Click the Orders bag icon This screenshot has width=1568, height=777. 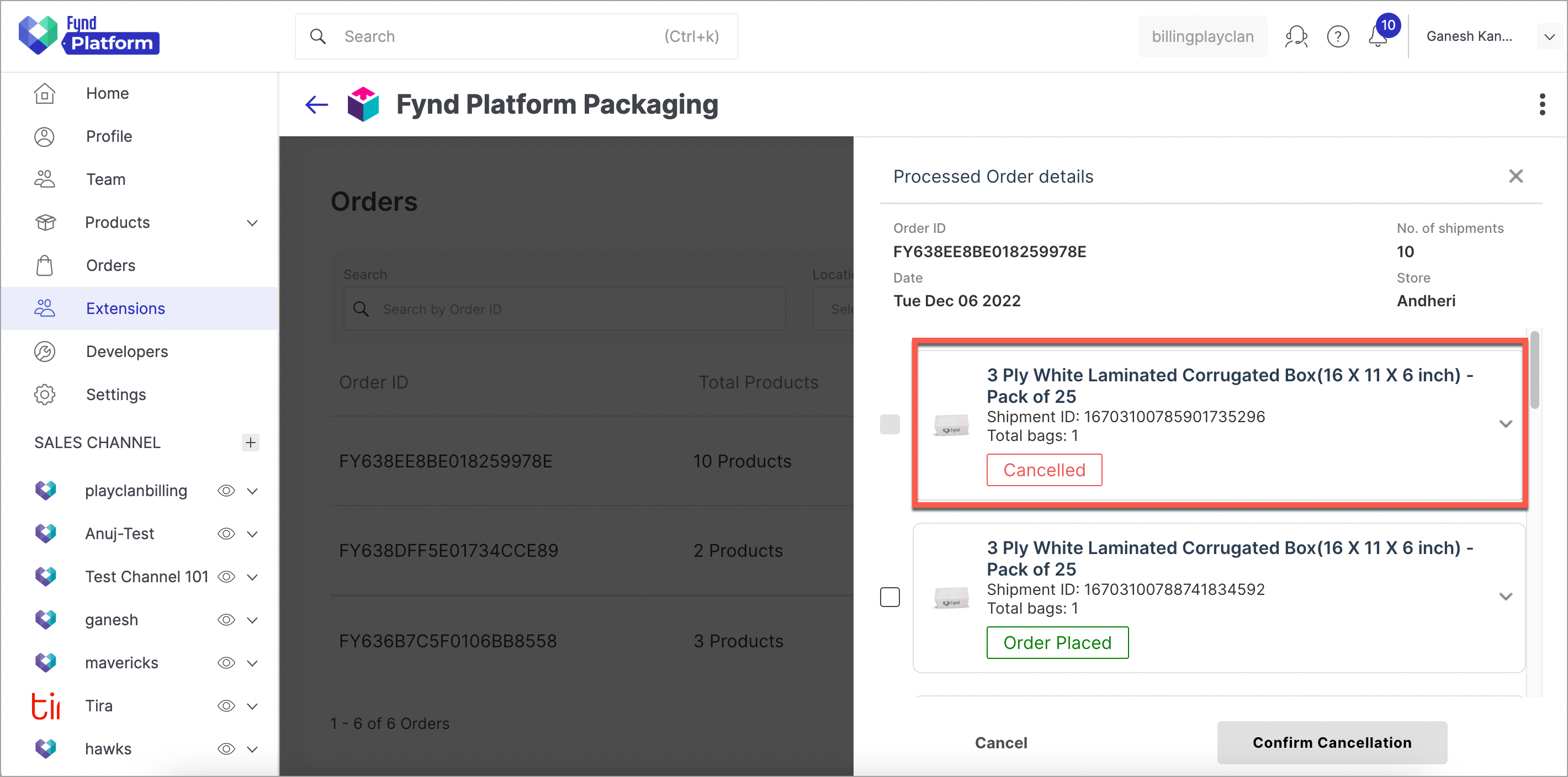[45, 266]
